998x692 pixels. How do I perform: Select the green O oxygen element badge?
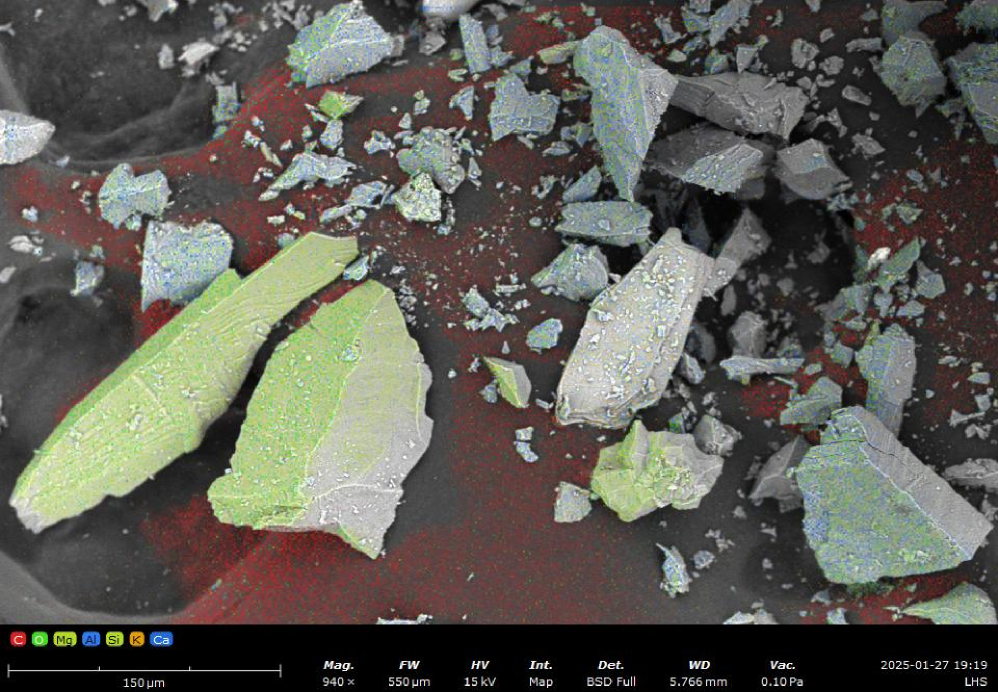pyautogui.click(x=40, y=639)
